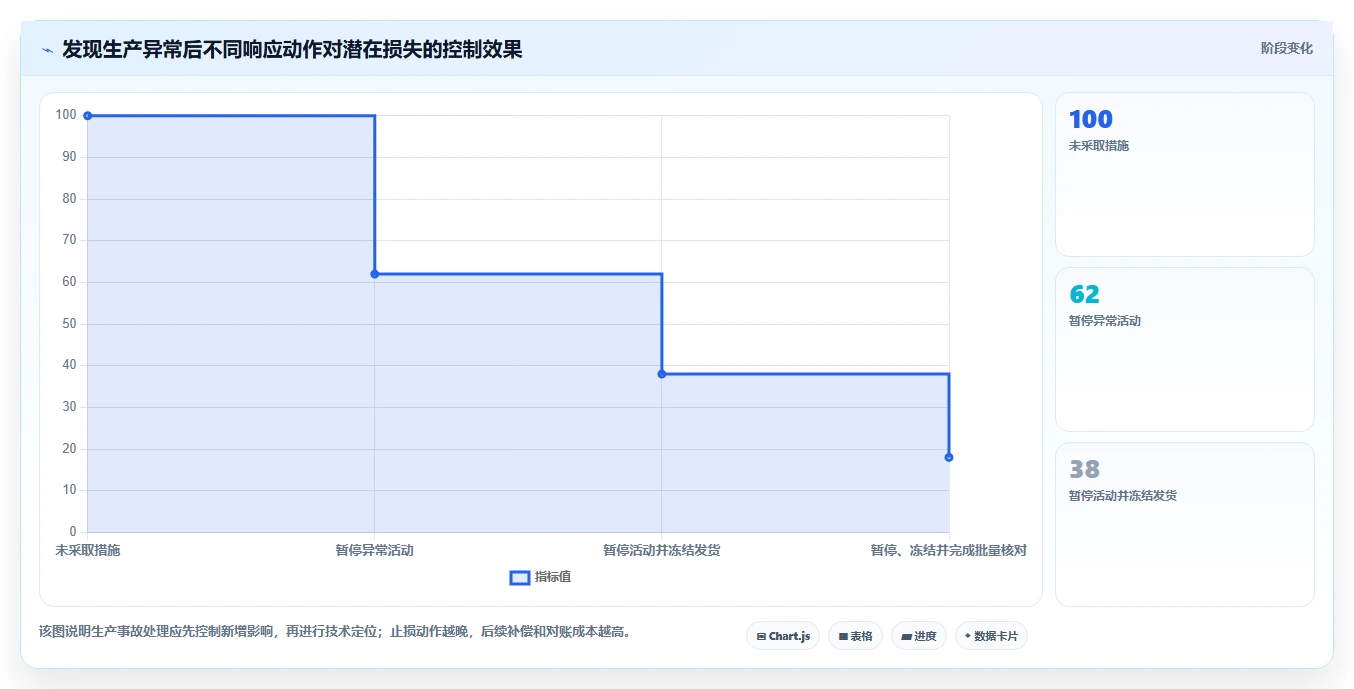This screenshot has height=689, width=1354.
Task: Click the data point at 暂停异常活动 value 62
Action: [375, 274]
